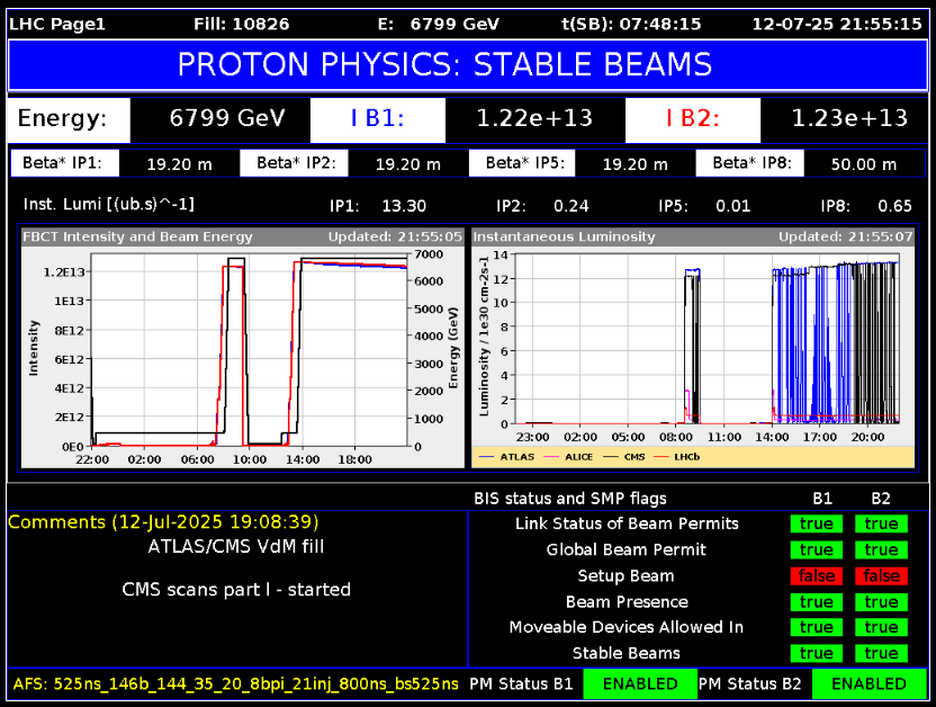Click Beam Presence B2 true indicator
The width and height of the screenshot is (936, 707).
(881, 602)
